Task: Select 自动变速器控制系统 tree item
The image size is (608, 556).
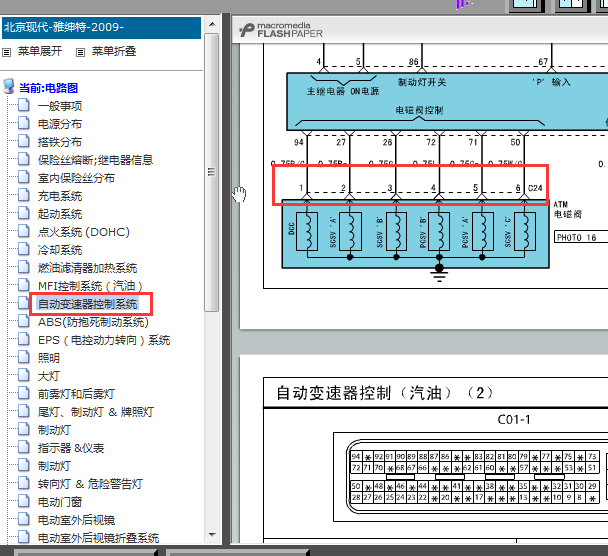Action: (x=87, y=304)
